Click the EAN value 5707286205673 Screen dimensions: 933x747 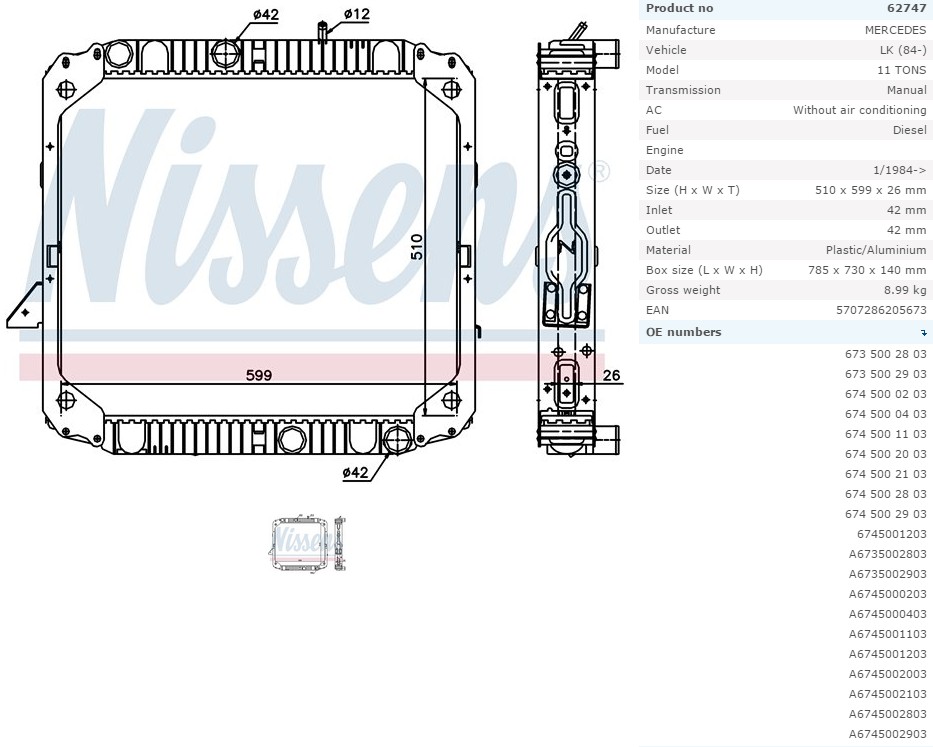click(x=881, y=310)
